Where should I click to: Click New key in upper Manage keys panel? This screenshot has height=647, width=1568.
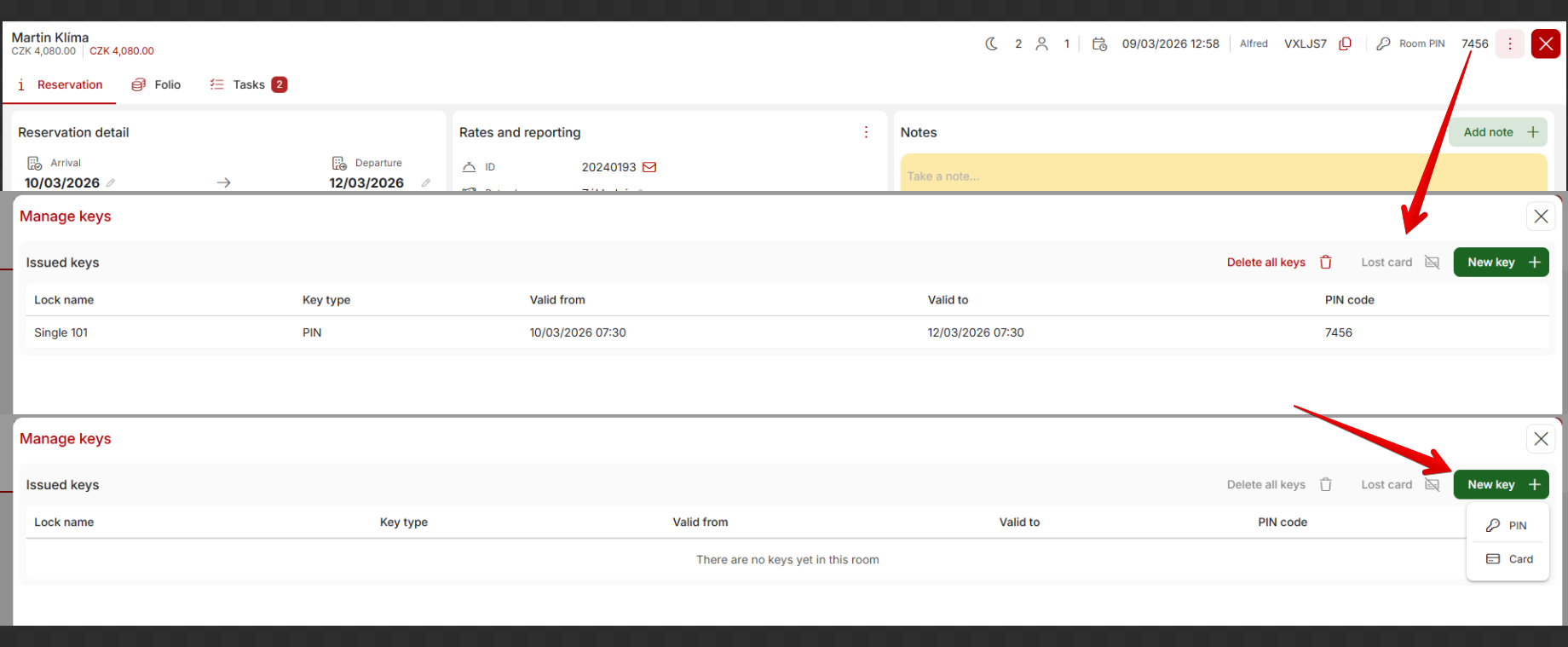click(1501, 263)
